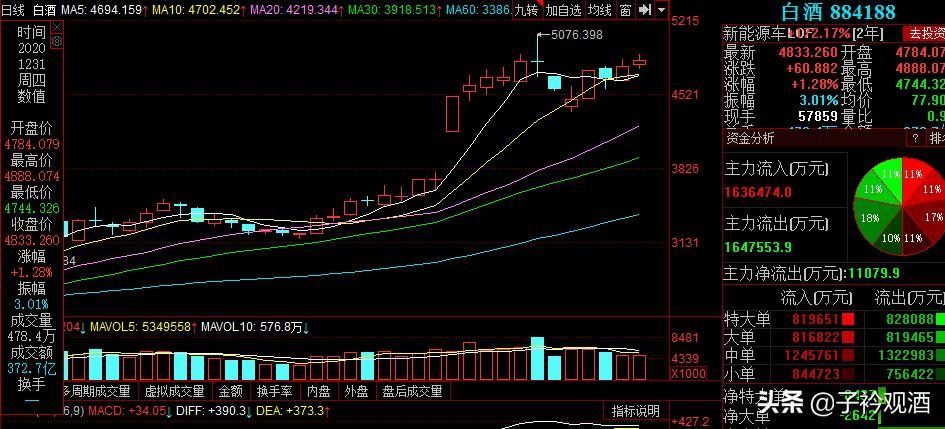Click 主力流入 value 1636474.0

click(758, 192)
